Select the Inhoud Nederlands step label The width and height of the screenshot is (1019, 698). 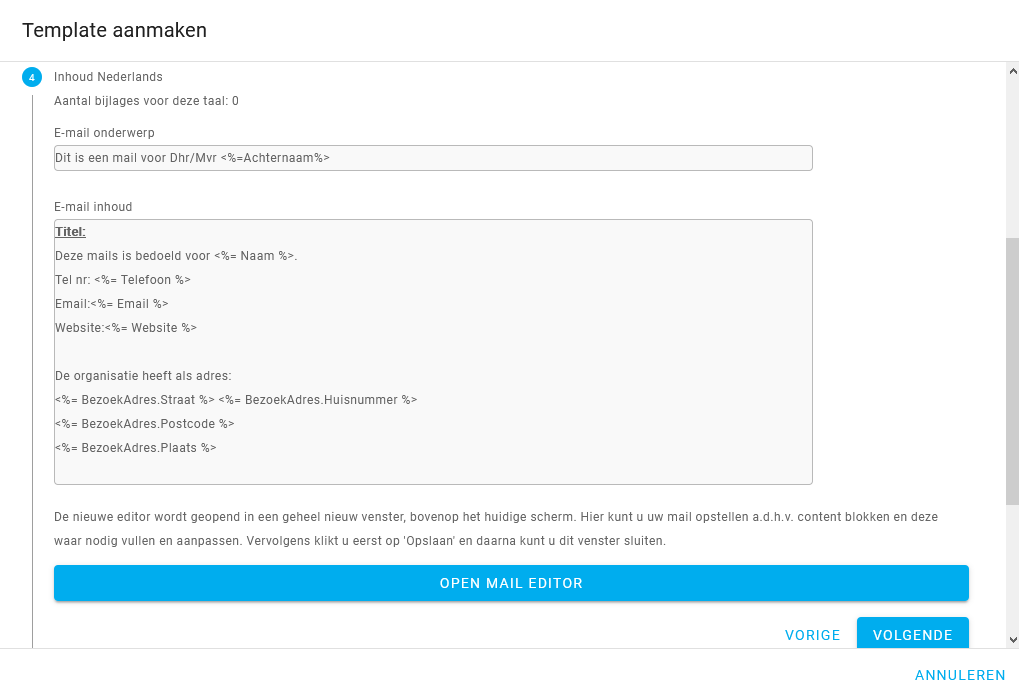click(x=108, y=77)
